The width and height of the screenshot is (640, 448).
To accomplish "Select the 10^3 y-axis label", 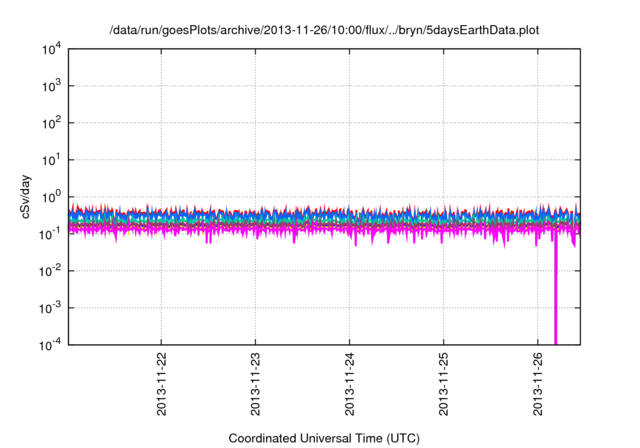I will pyautogui.click(x=52, y=86).
